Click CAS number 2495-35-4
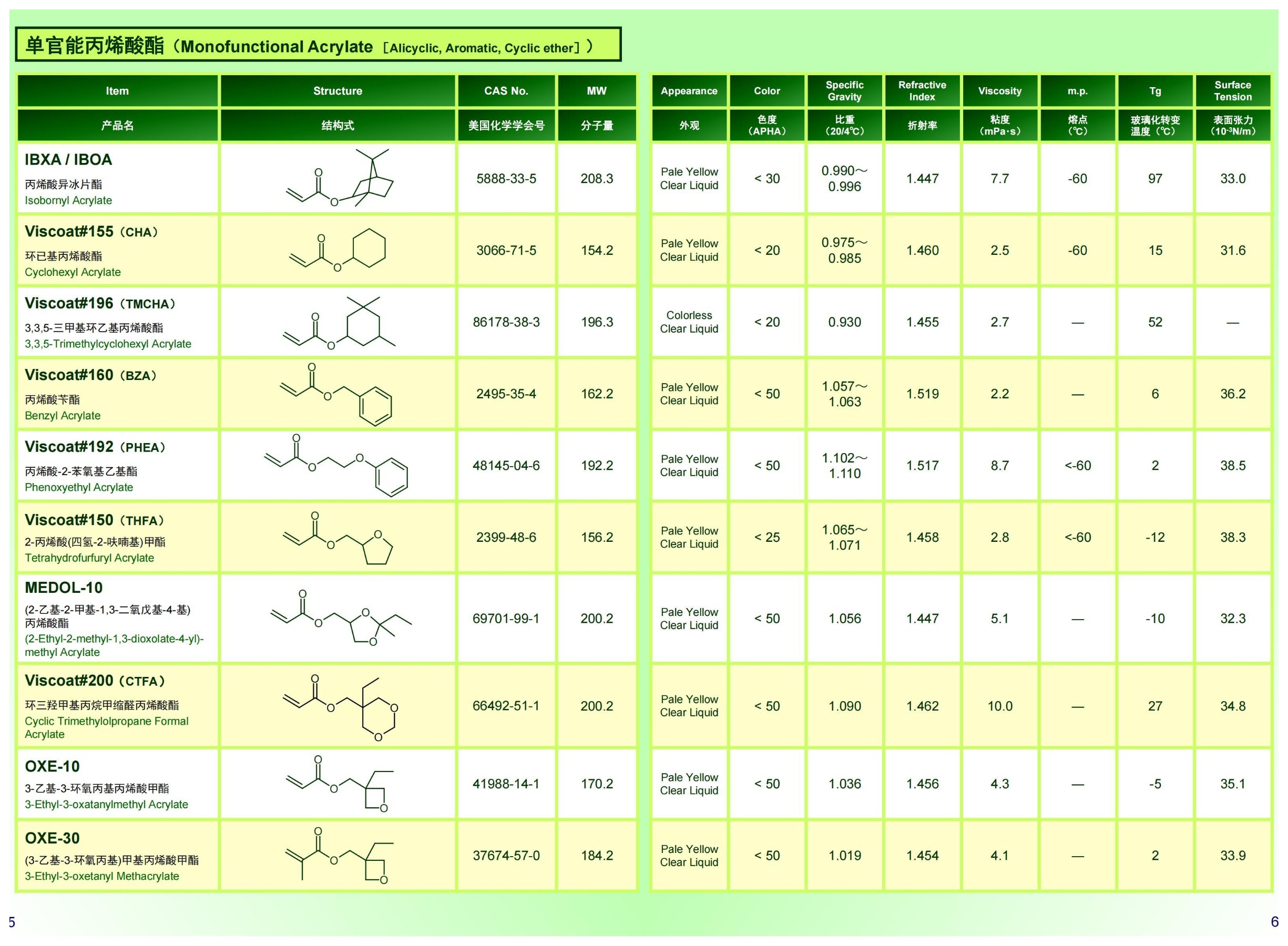Image resolution: width=1288 pixels, height=946 pixels. point(506,394)
